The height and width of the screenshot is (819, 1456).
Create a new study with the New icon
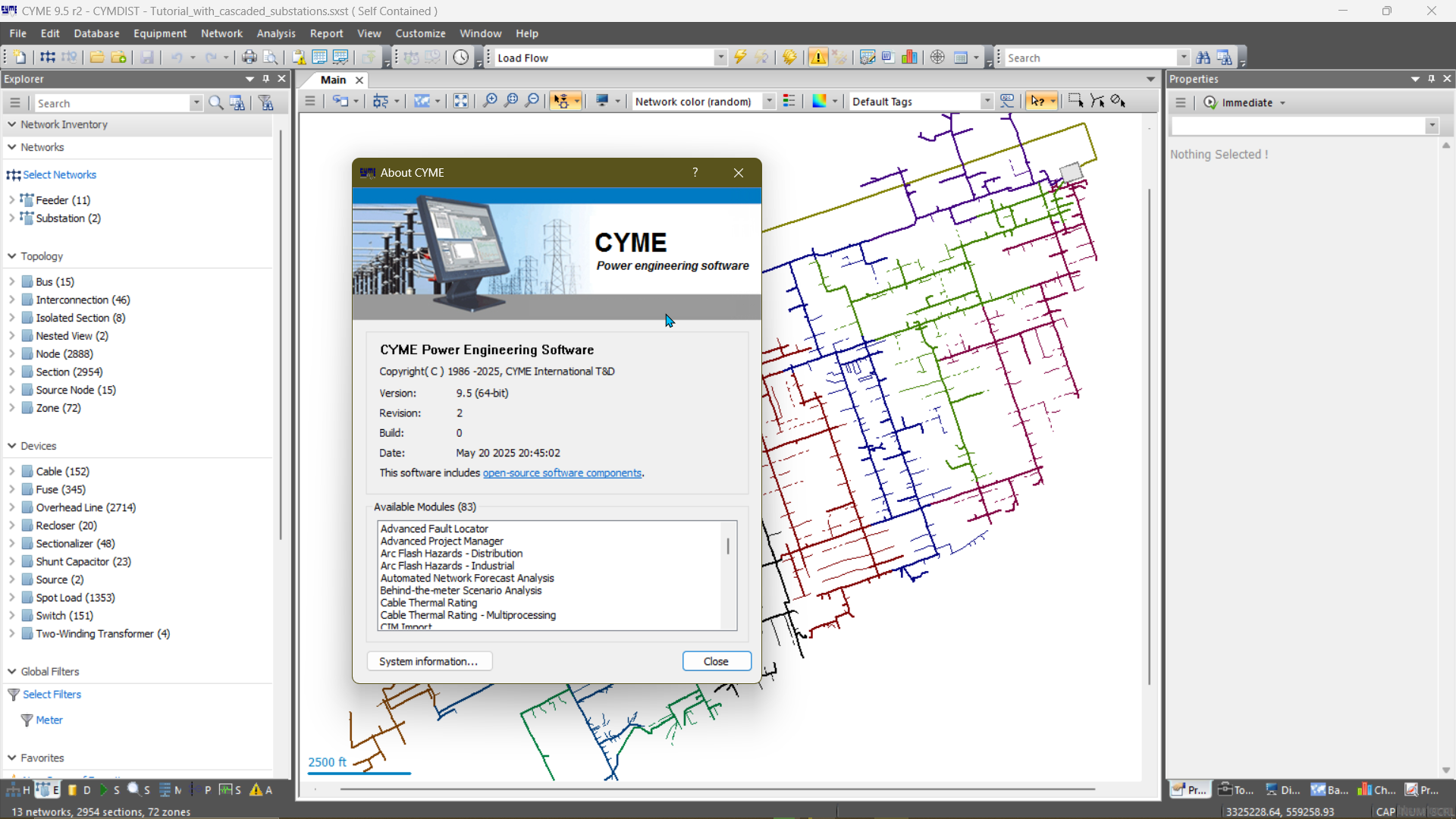(x=20, y=58)
